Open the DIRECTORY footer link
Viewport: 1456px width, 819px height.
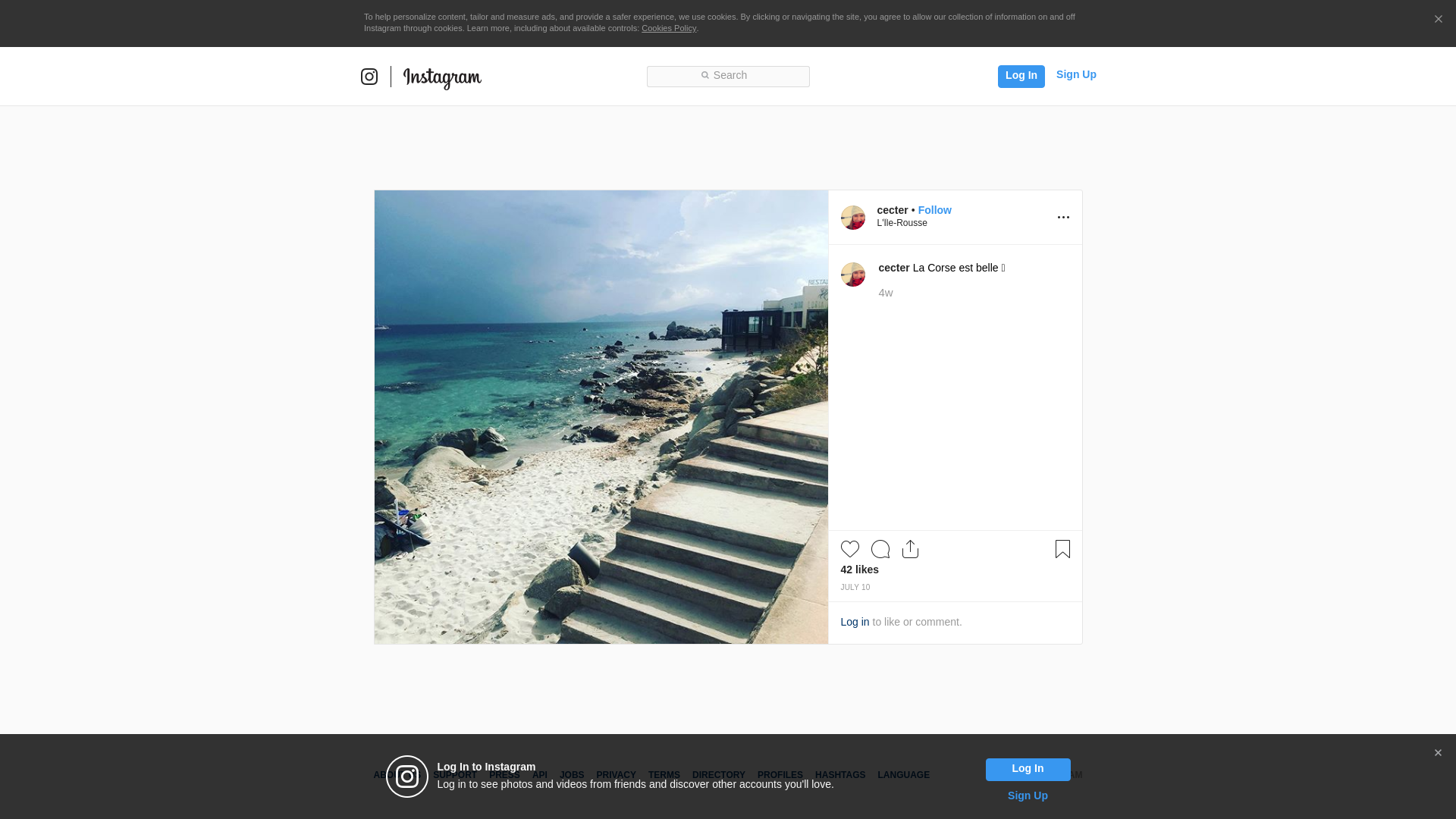point(719,775)
